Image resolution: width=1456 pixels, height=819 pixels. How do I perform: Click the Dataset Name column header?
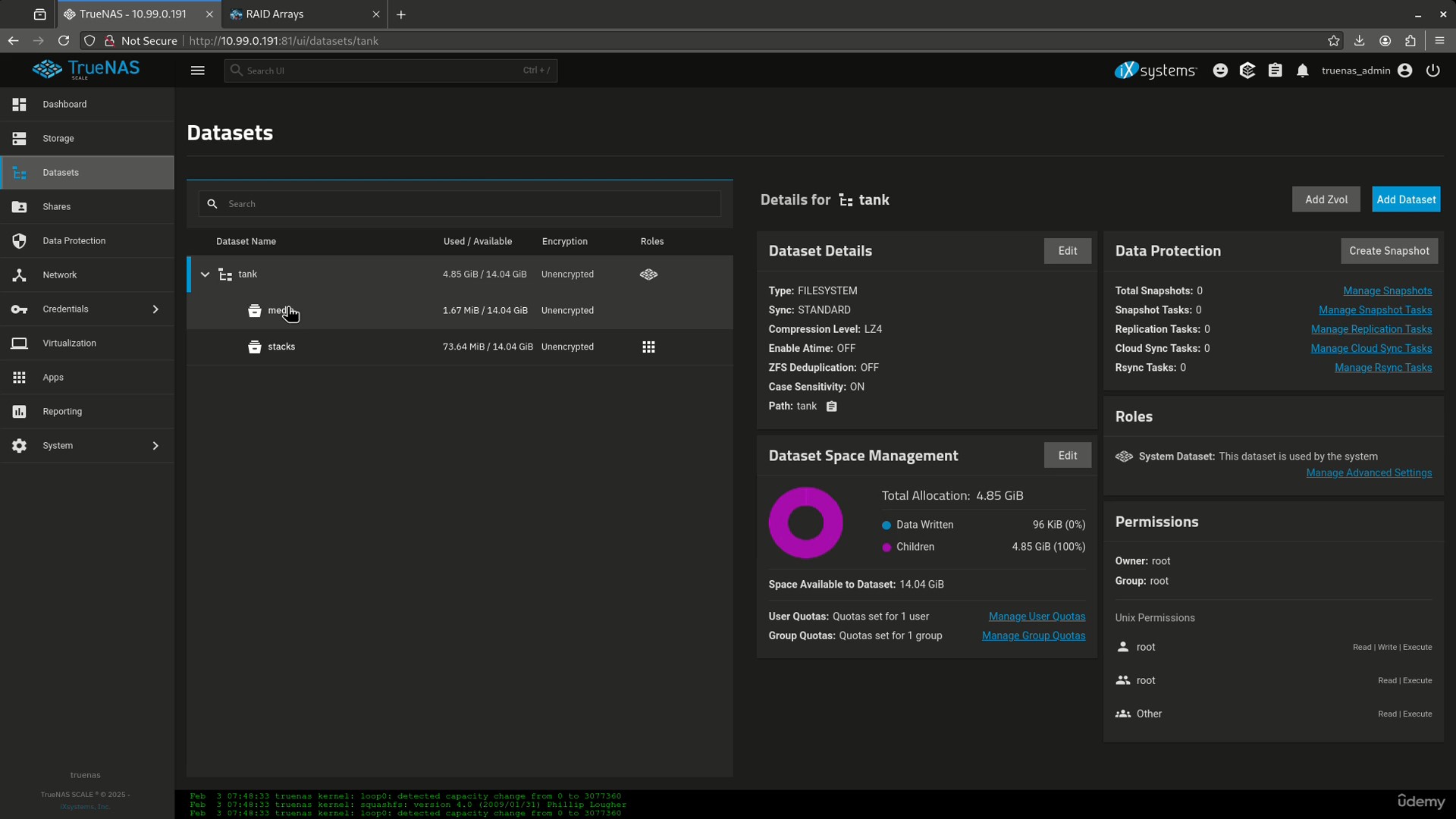[246, 242]
